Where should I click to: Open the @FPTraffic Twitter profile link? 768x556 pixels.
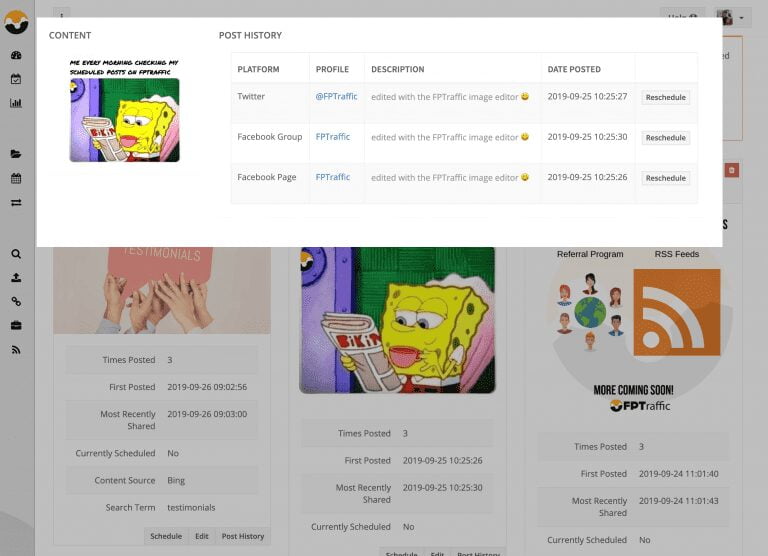pos(336,97)
